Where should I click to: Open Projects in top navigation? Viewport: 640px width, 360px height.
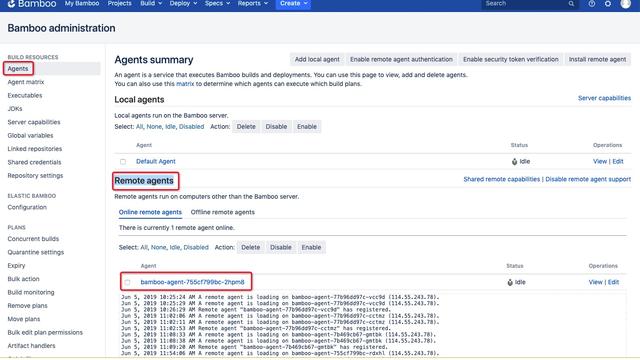point(120,3)
